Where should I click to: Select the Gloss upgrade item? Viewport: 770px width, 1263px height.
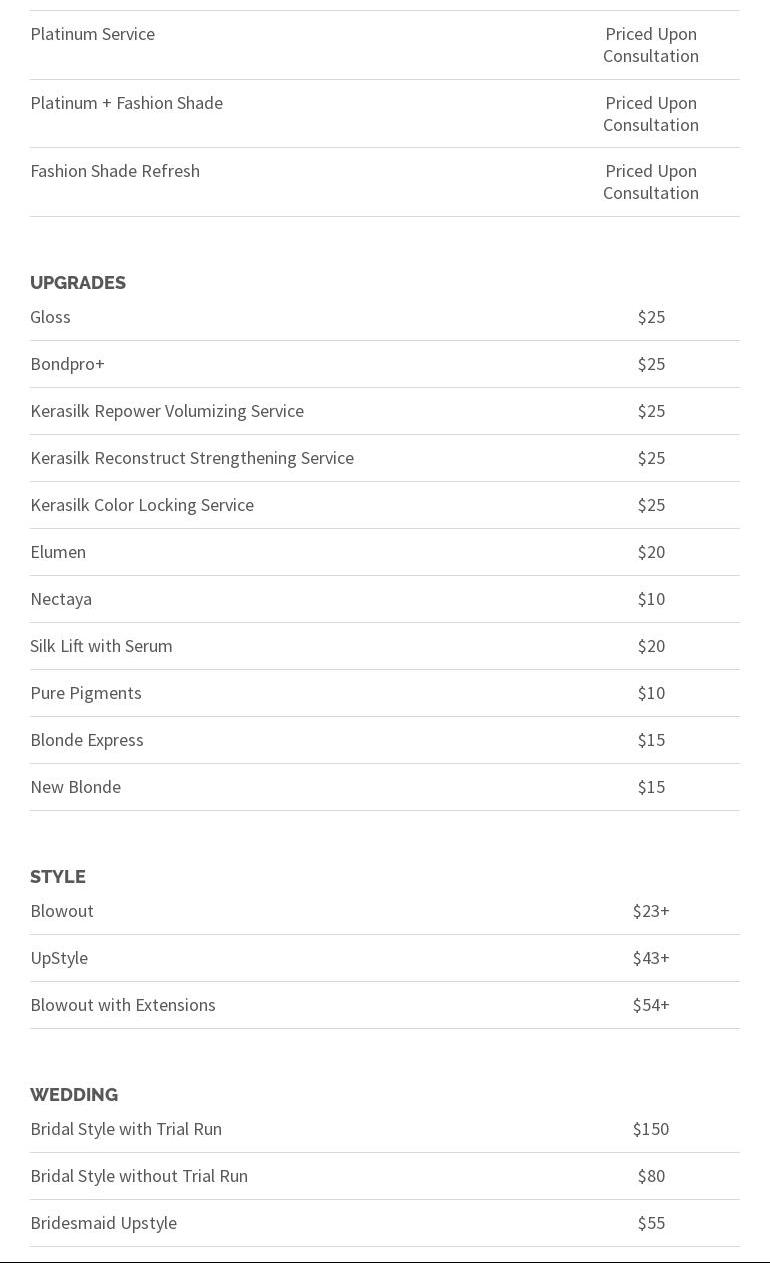(x=50, y=317)
